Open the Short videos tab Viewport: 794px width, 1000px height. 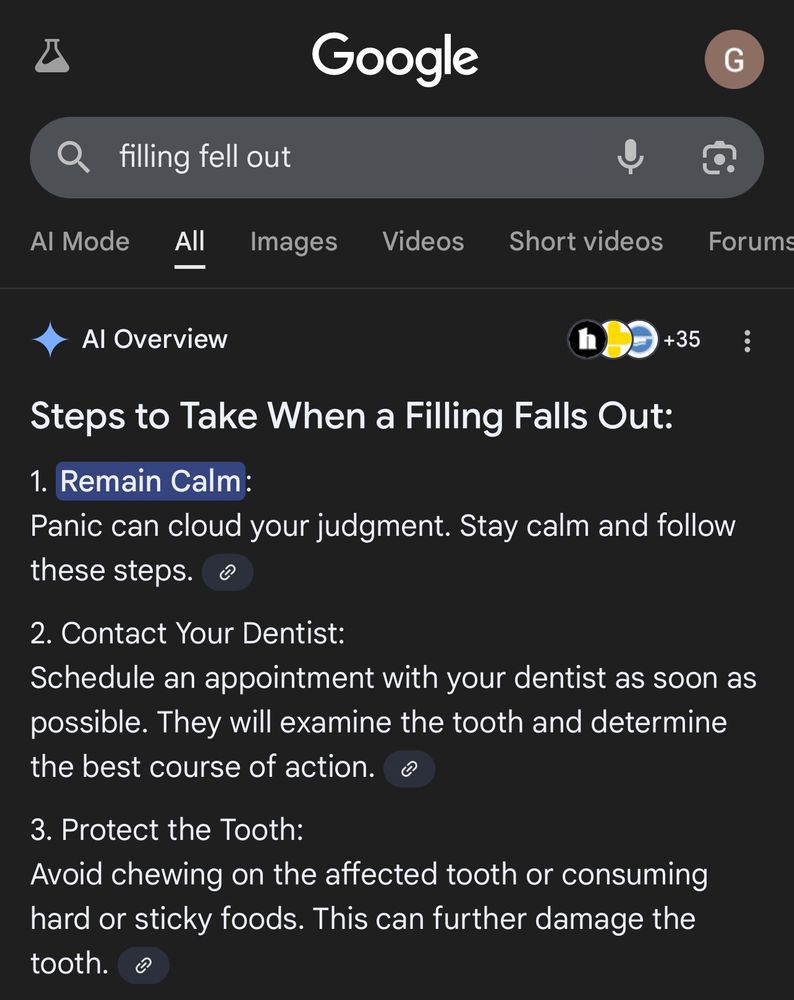click(x=586, y=242)
